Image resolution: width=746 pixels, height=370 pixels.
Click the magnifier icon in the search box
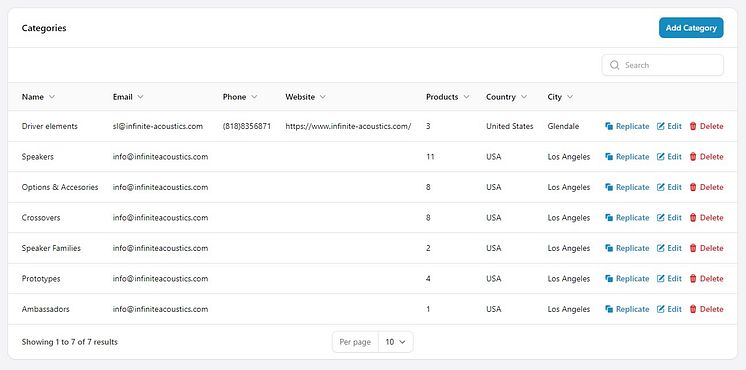point(615,65)
